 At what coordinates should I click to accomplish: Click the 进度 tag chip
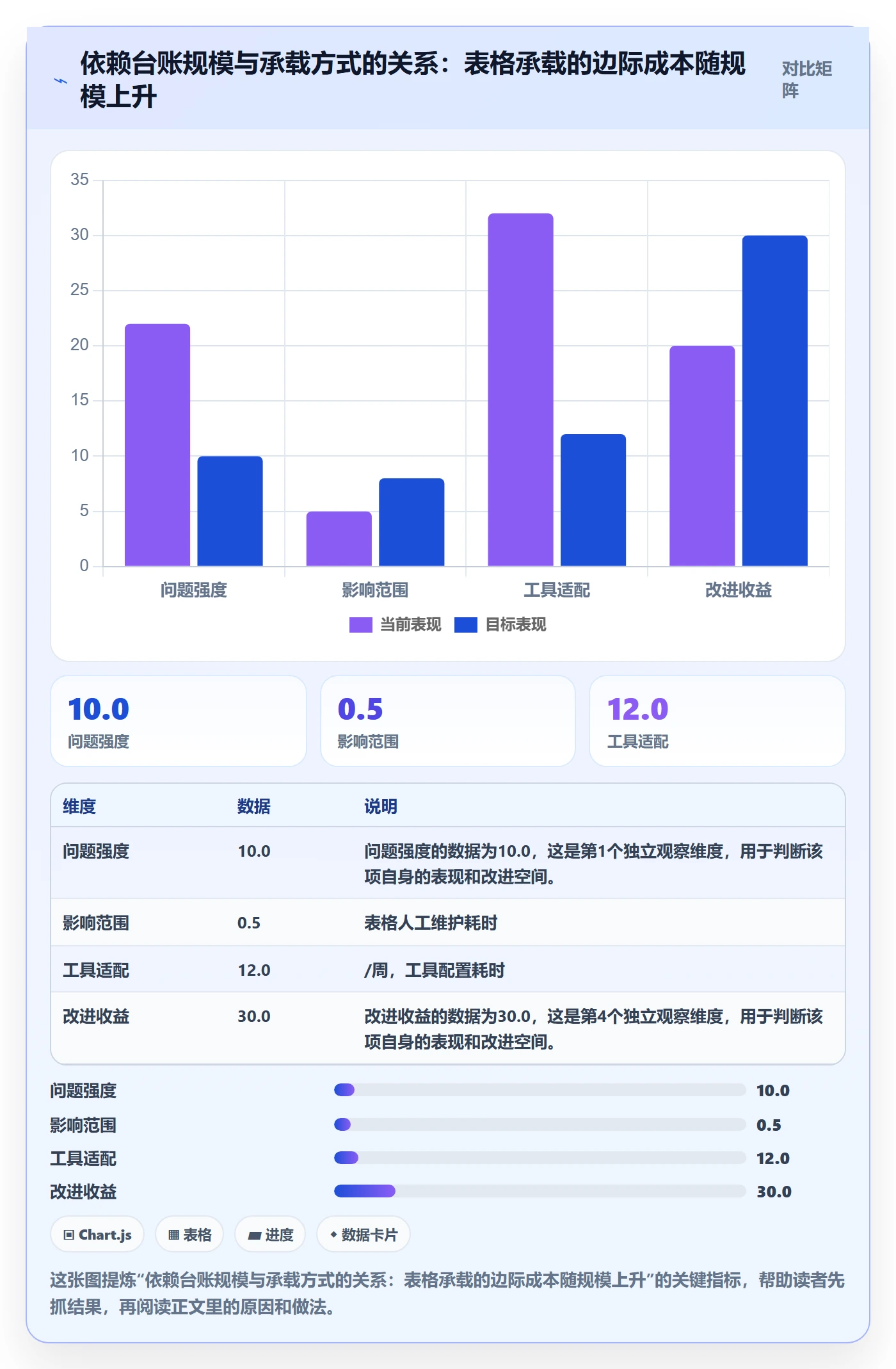[x=270, y=1235]
